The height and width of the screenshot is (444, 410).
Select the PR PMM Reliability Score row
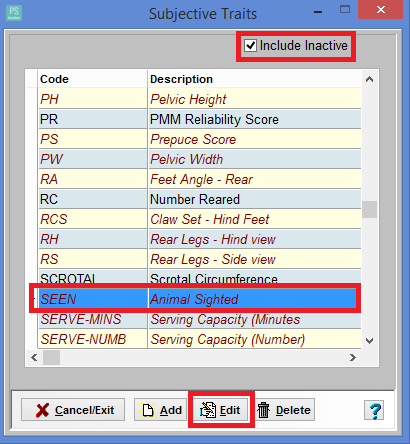click(x=200, y=119)
